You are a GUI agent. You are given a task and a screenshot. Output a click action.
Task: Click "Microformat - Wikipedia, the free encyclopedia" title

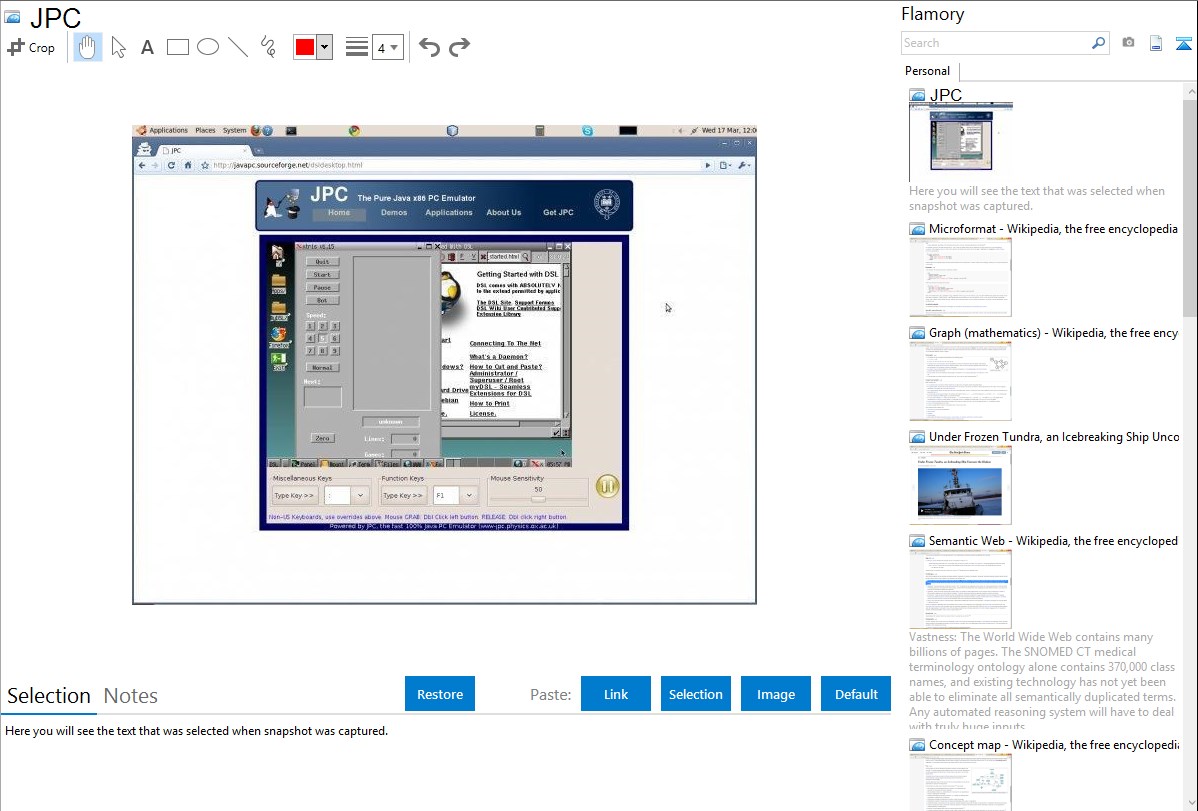pos(1053,229)
